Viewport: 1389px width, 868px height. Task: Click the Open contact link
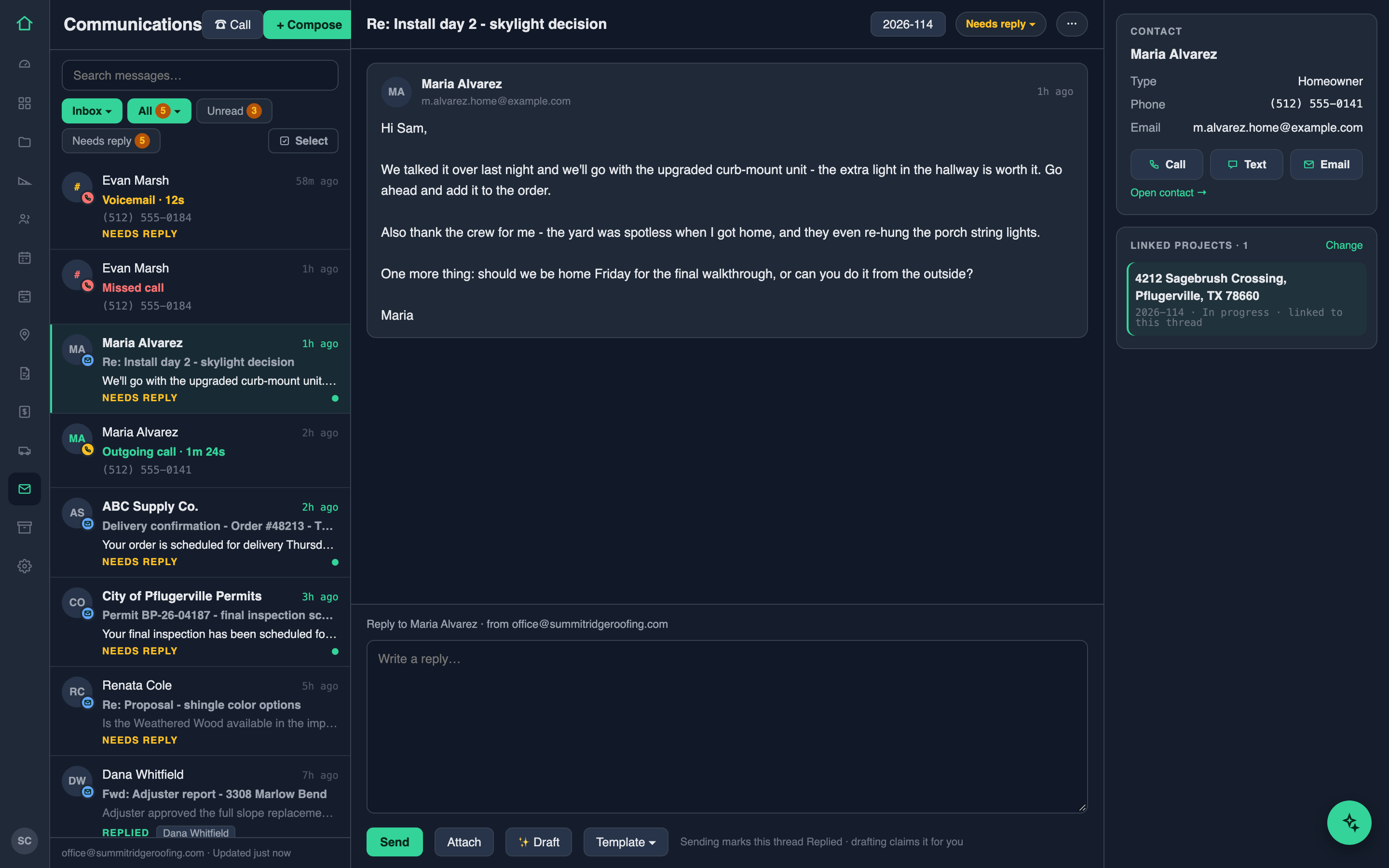[1168, 193]
